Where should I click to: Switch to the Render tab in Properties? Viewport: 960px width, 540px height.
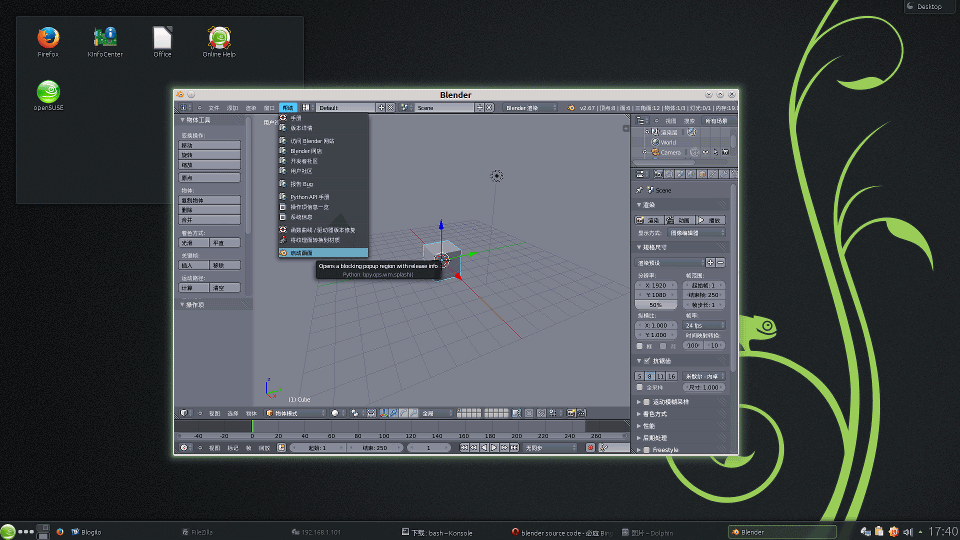[659, 174]
